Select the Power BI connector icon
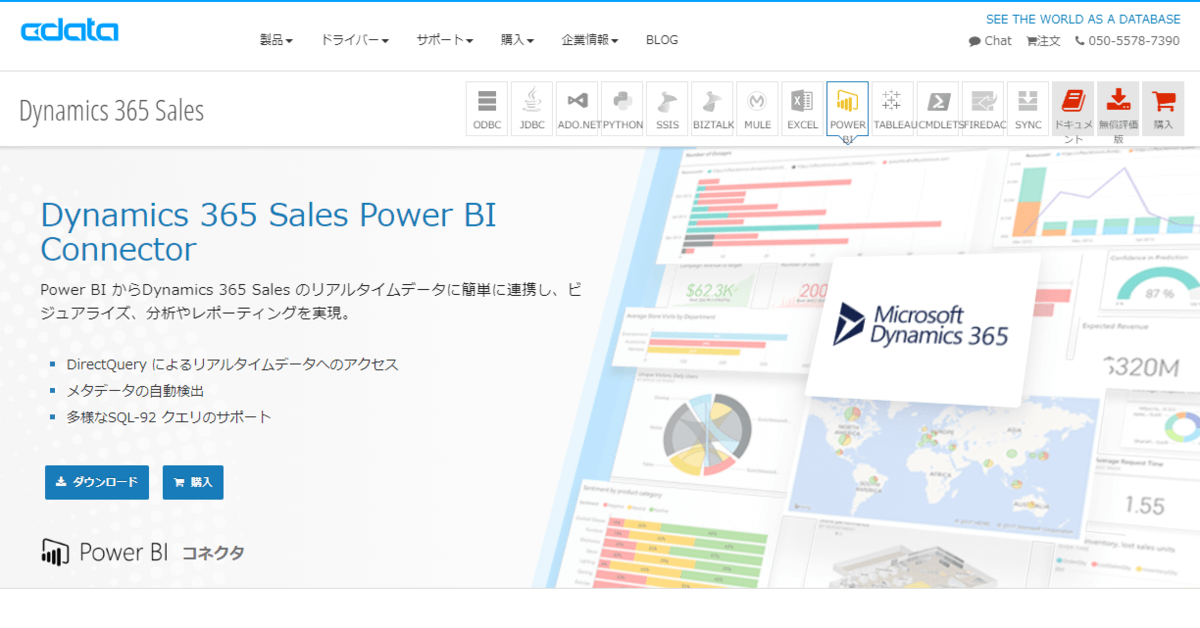1200x628 pixels. (847, 108)
